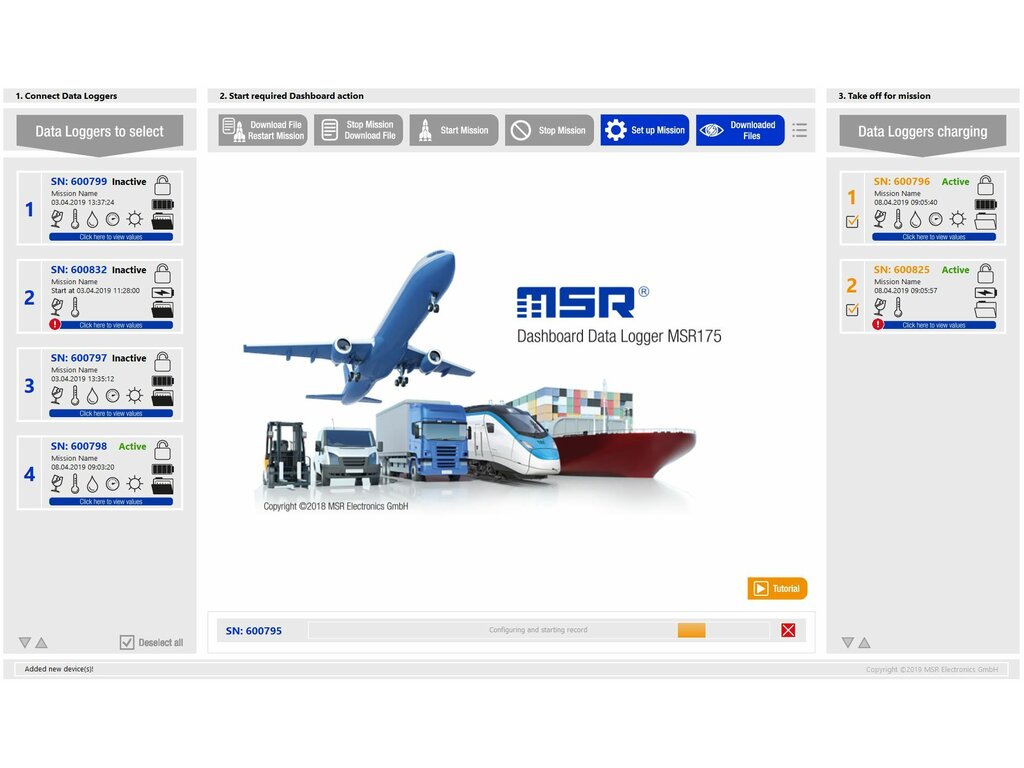Click the filled folder icon on SN 600798

tap(163, 485)
